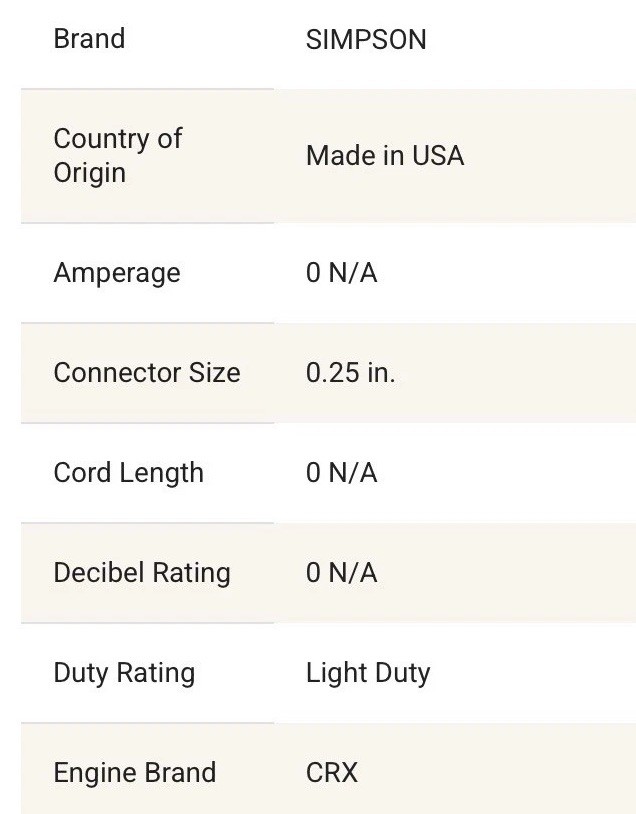Viewport: 636px width, 814px height.
Task: Click the Decibel Rating 0 N/A value
Action: [342, 573]
